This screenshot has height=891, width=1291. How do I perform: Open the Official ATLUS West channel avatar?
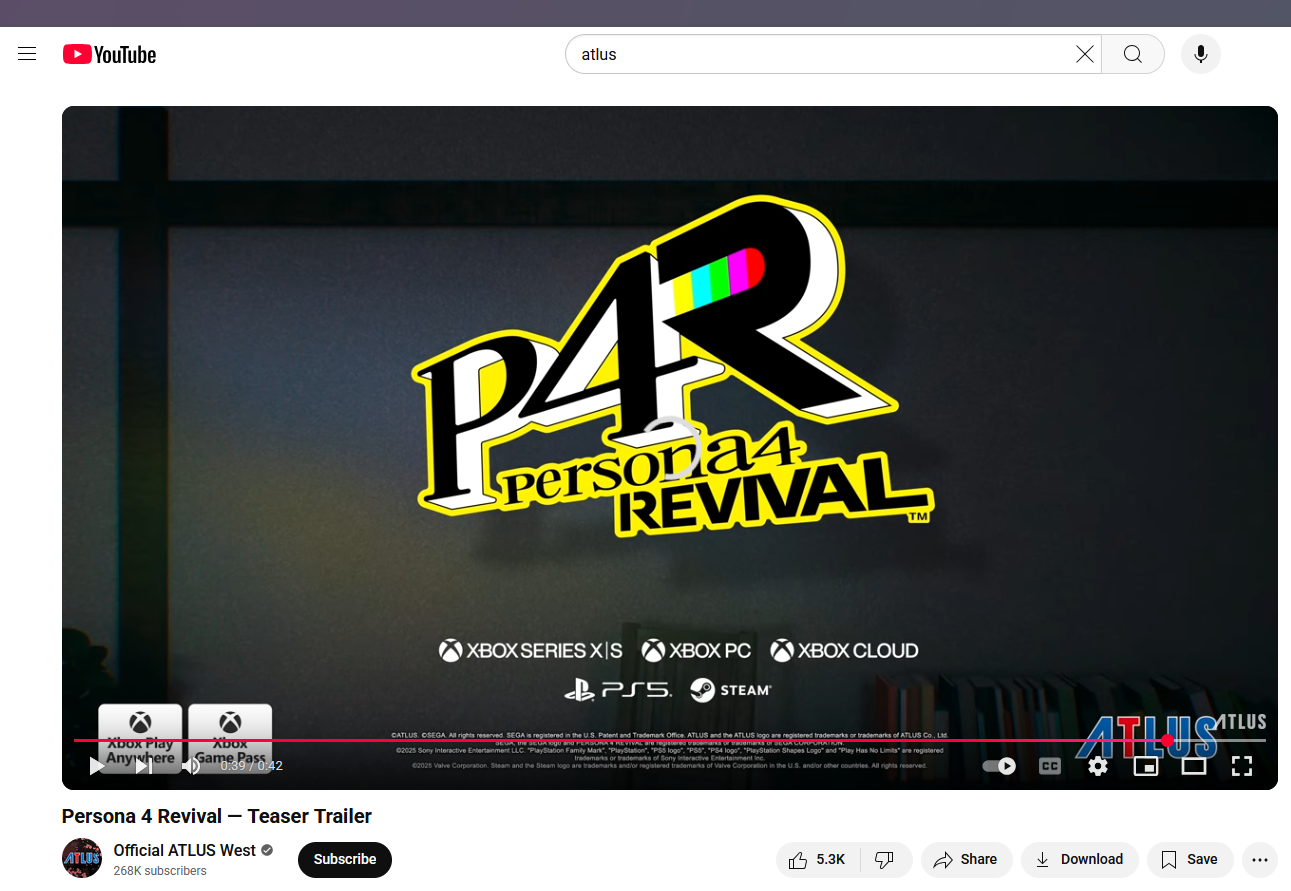coord(82,858)
